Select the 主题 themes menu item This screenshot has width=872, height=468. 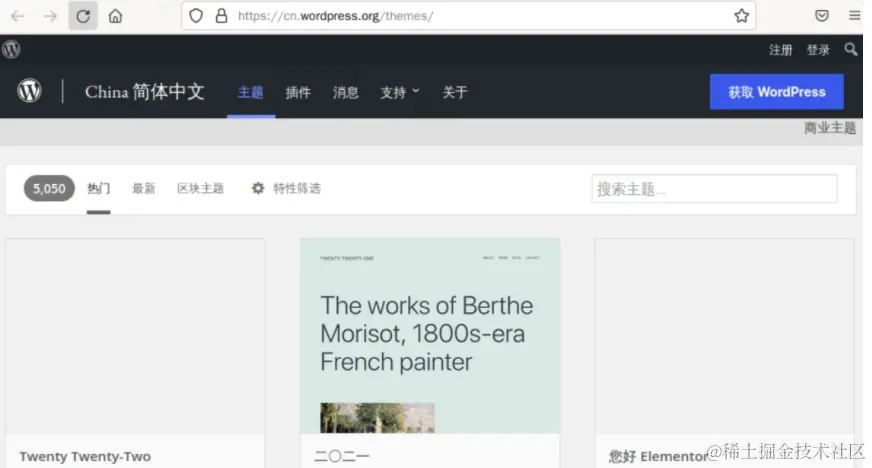pos(250,92)
